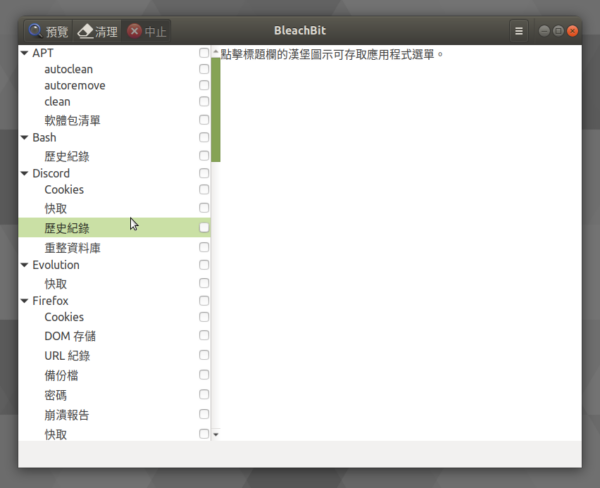This screenshot has width=600, height=488.
Task: Tick the Firefox Cookies checkbox
Action: 204,317
